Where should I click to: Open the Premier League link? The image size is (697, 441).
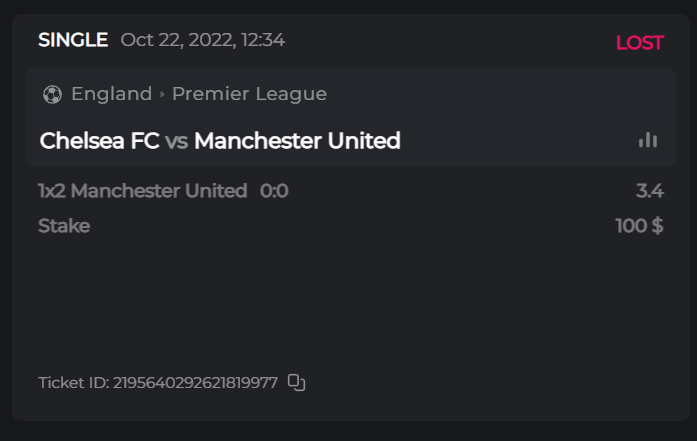point(249,94)
